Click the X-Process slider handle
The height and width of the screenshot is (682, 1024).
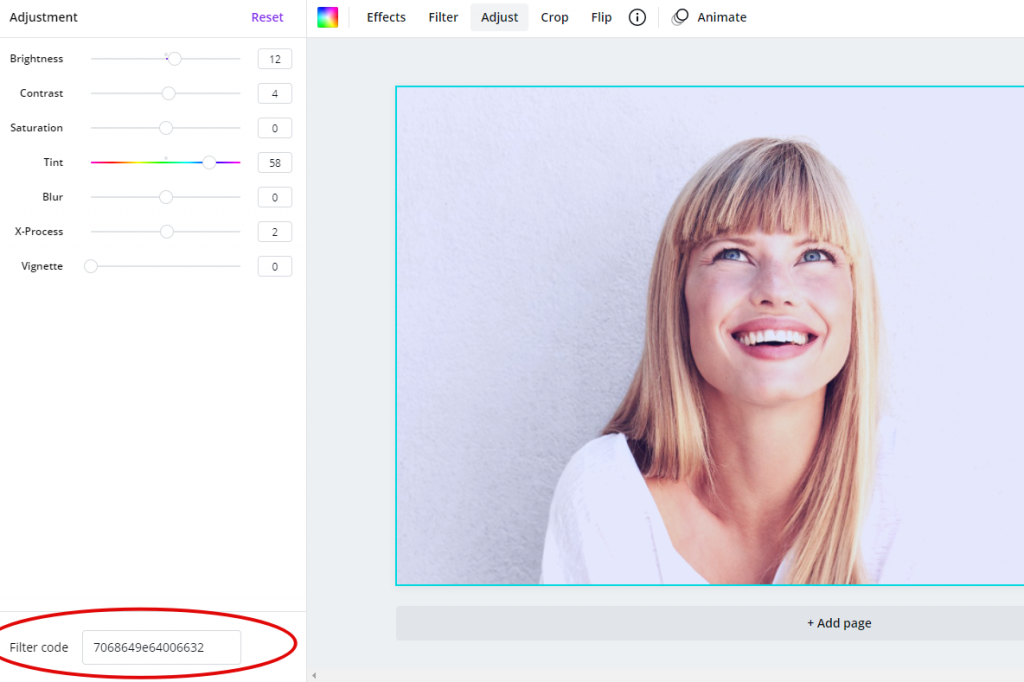(167, 232)
